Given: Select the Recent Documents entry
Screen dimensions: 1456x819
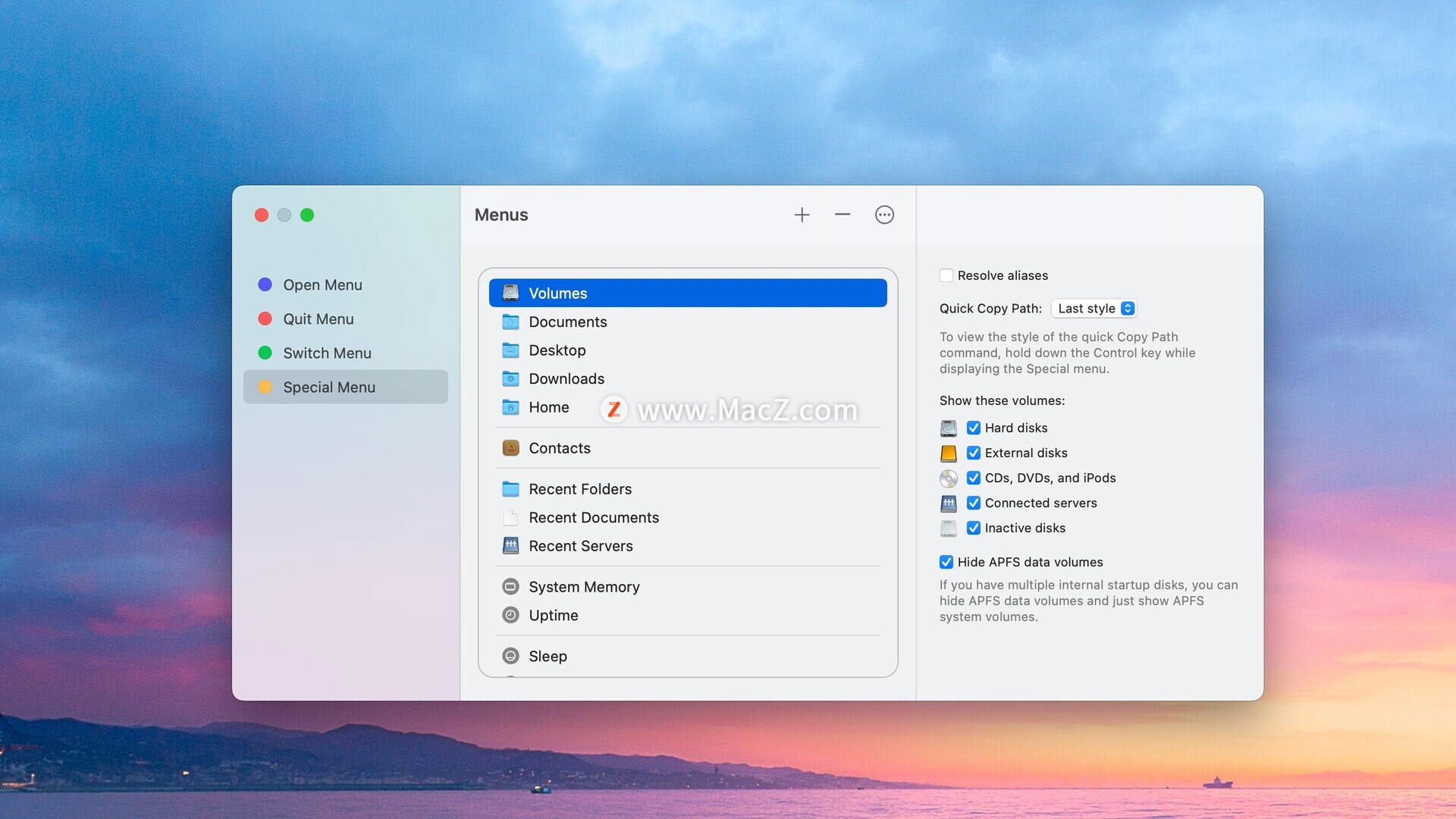Looking at the screenshot, I should (593, 518).
